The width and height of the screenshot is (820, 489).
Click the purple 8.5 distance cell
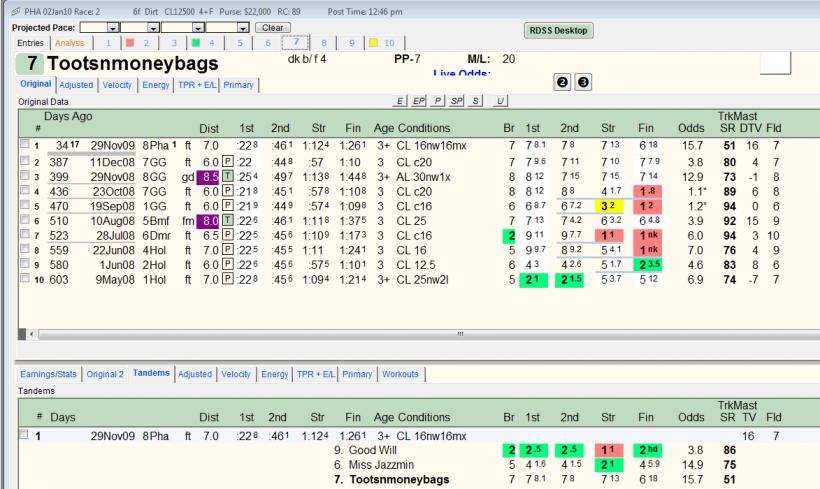208,177
